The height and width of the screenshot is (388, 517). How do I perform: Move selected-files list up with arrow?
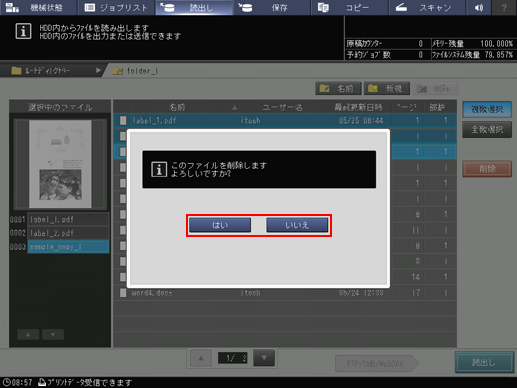[x=28, y=335]
